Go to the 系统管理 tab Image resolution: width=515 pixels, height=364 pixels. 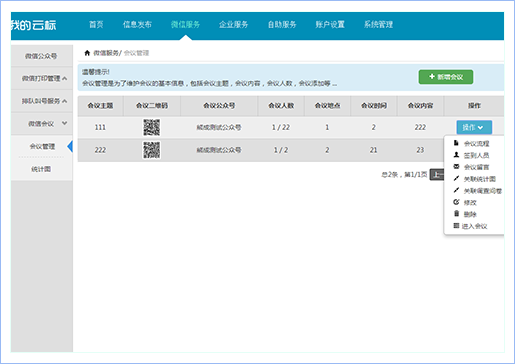tap(378, 24)
